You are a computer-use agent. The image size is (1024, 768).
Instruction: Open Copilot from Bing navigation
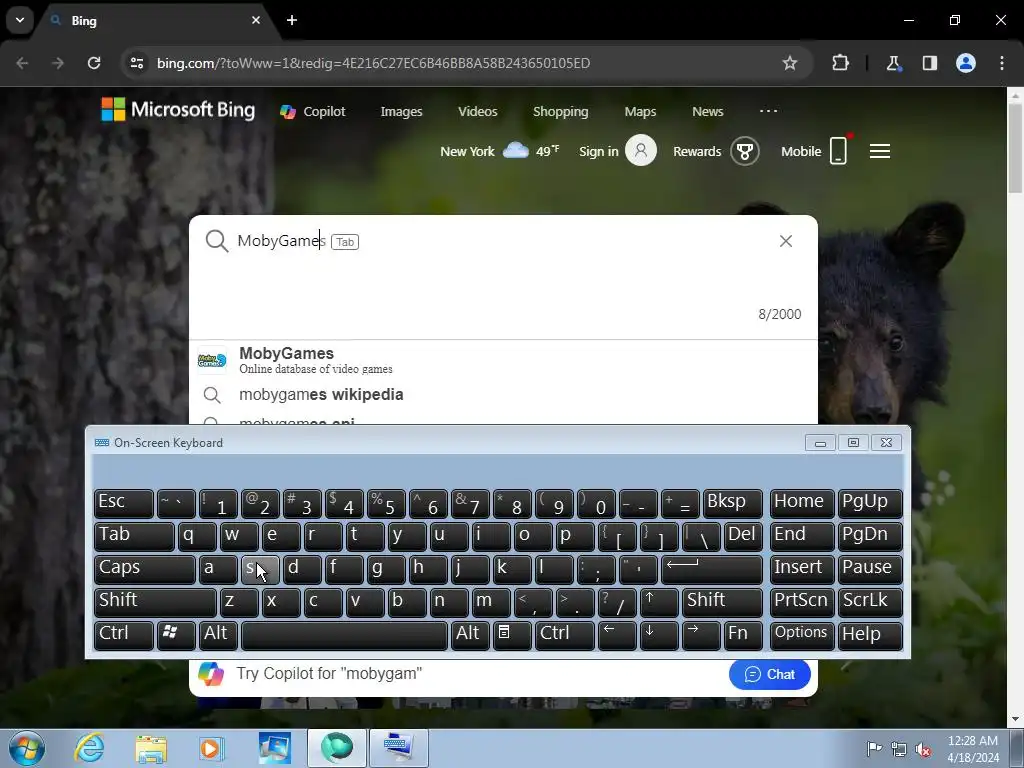(x=313, y=112)
